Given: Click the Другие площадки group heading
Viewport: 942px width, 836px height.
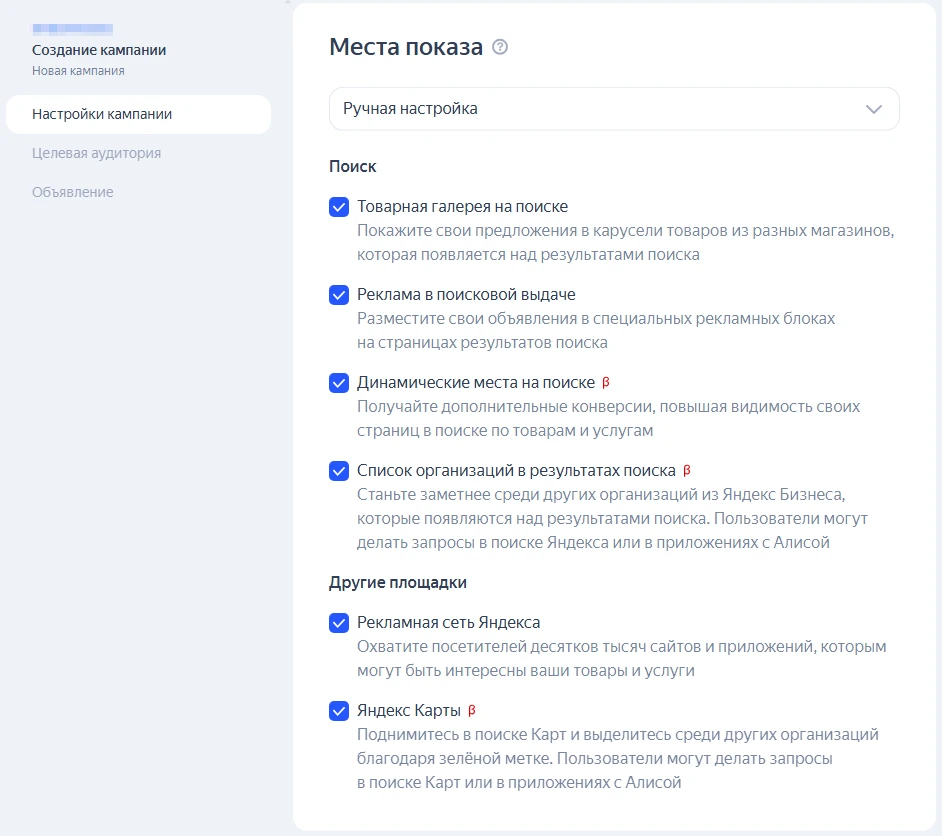Looking at the screenshot, I should [x=398, y=582].
